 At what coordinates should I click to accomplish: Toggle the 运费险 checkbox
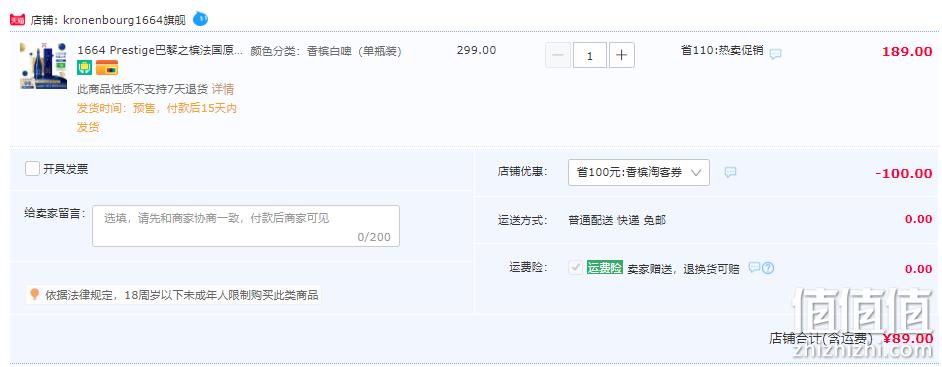pos(576,268)
